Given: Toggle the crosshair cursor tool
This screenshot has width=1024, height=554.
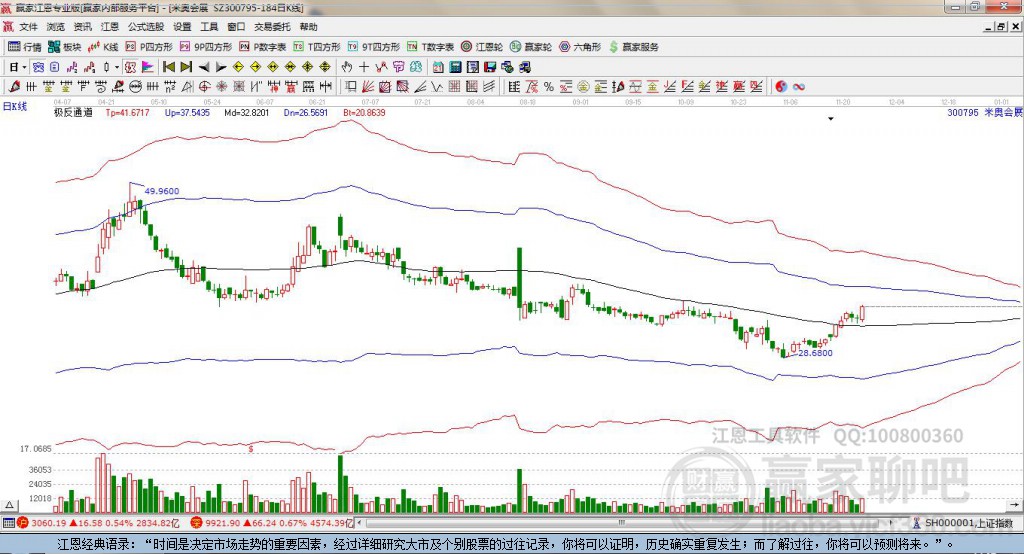Looking at the screenshot, I should 364,67.
